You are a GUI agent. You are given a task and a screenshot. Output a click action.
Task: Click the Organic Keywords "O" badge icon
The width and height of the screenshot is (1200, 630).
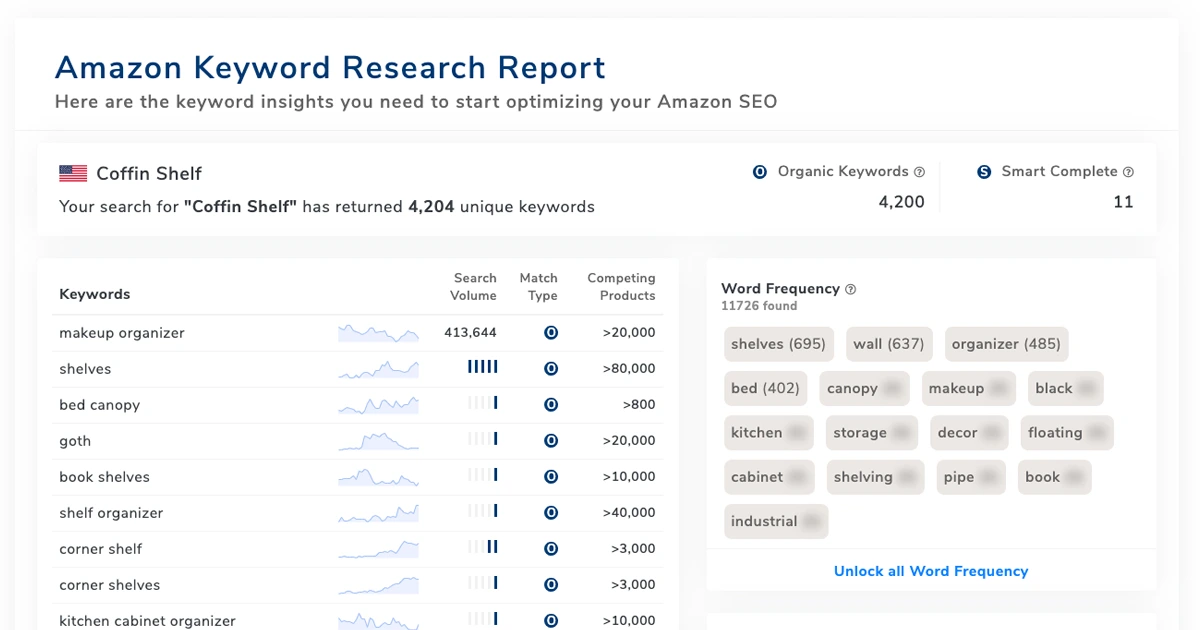[x=760, y=172]
